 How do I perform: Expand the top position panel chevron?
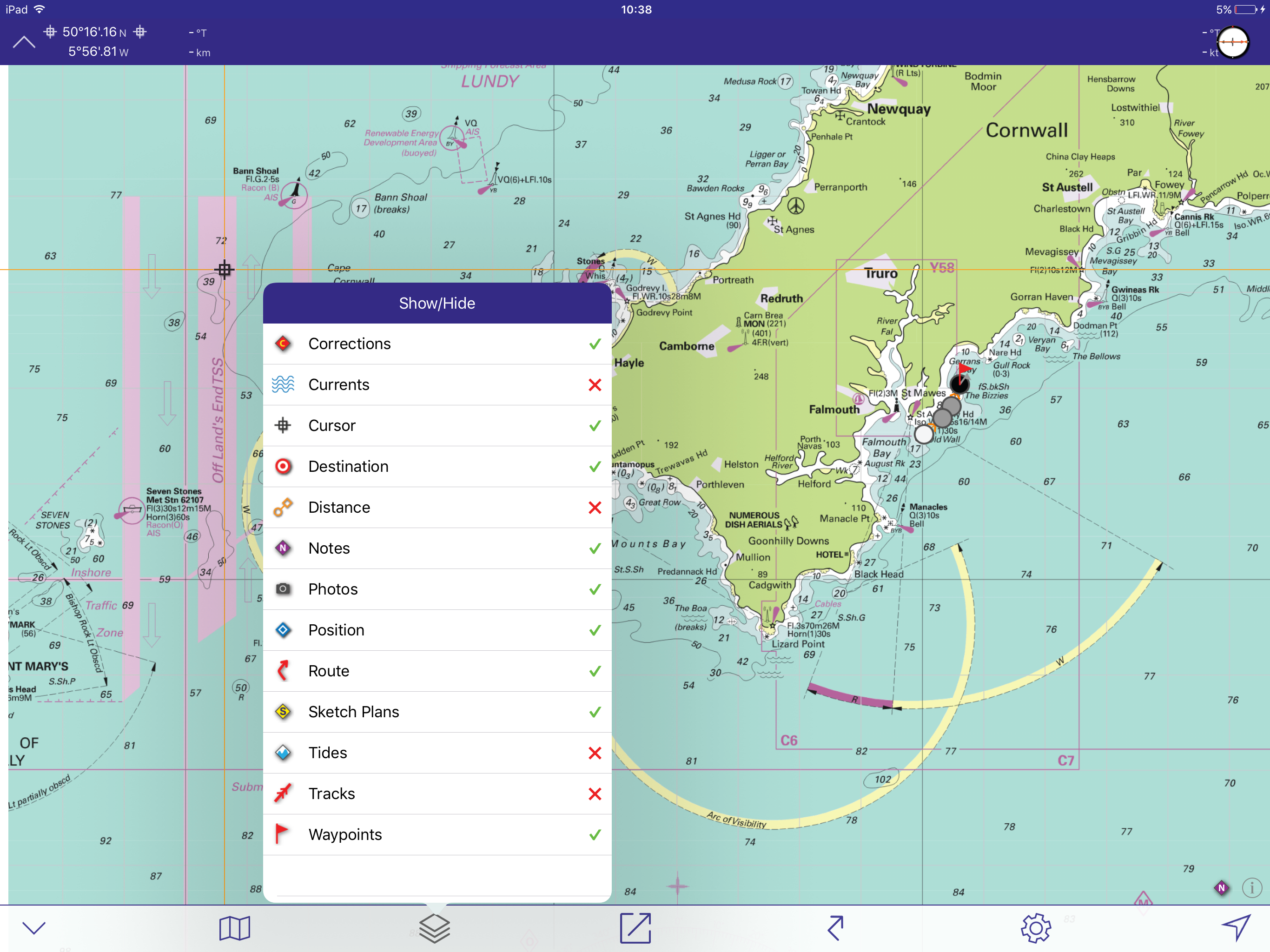pyautogui.click(x=24, y=41)
